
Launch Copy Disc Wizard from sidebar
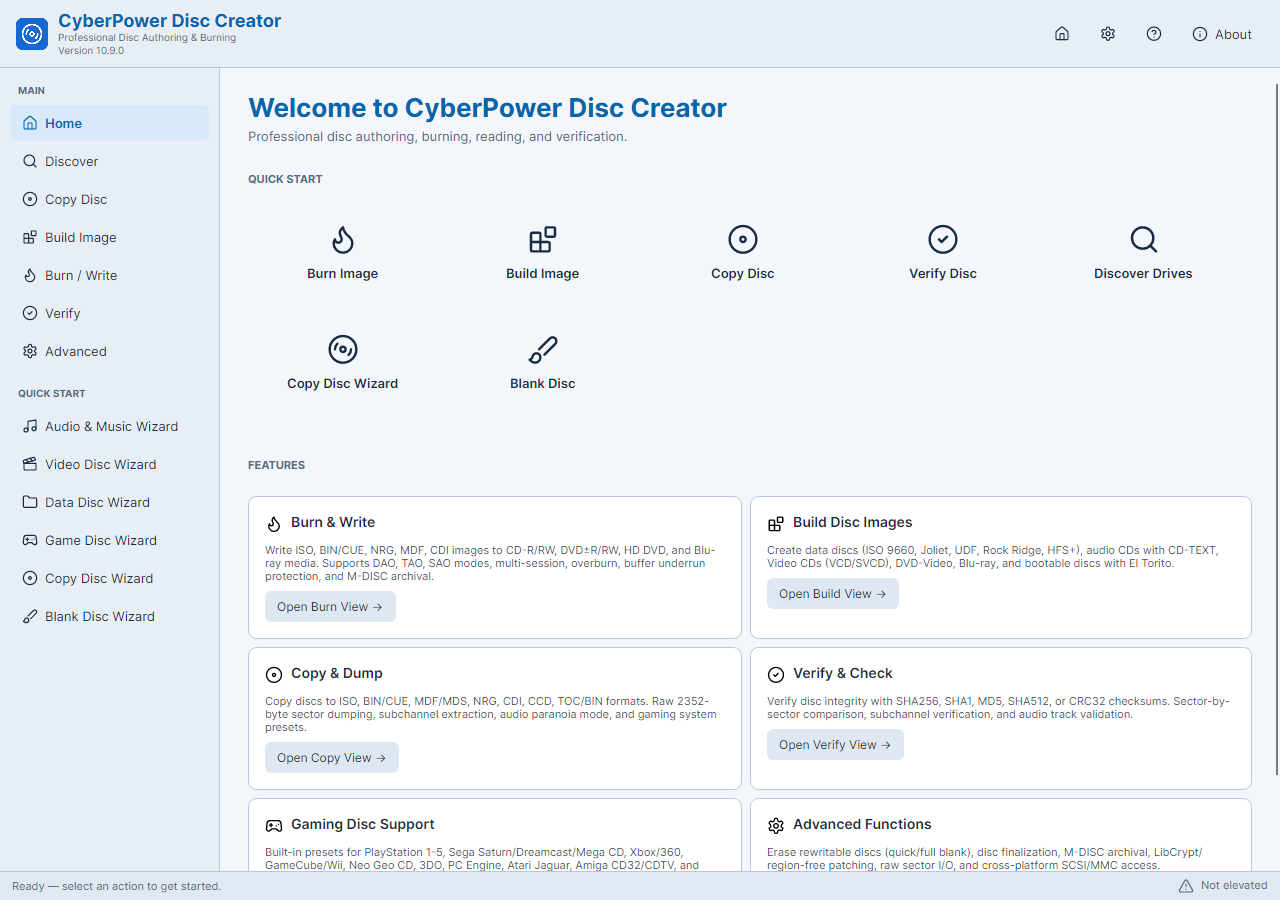click(110, 578)
